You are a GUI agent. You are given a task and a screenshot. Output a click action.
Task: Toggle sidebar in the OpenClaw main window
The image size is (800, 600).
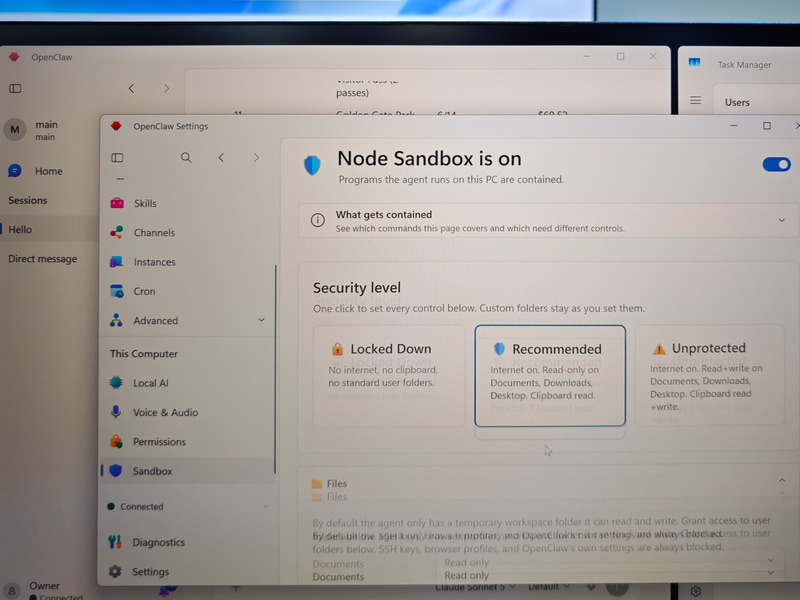tap(15, 88)
